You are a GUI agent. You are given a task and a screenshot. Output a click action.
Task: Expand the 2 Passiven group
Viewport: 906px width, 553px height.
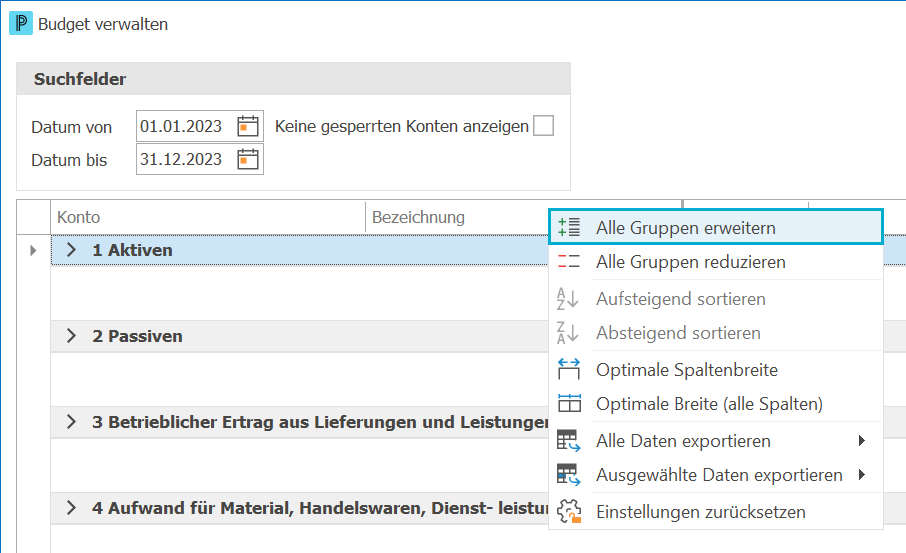point(71,336)
